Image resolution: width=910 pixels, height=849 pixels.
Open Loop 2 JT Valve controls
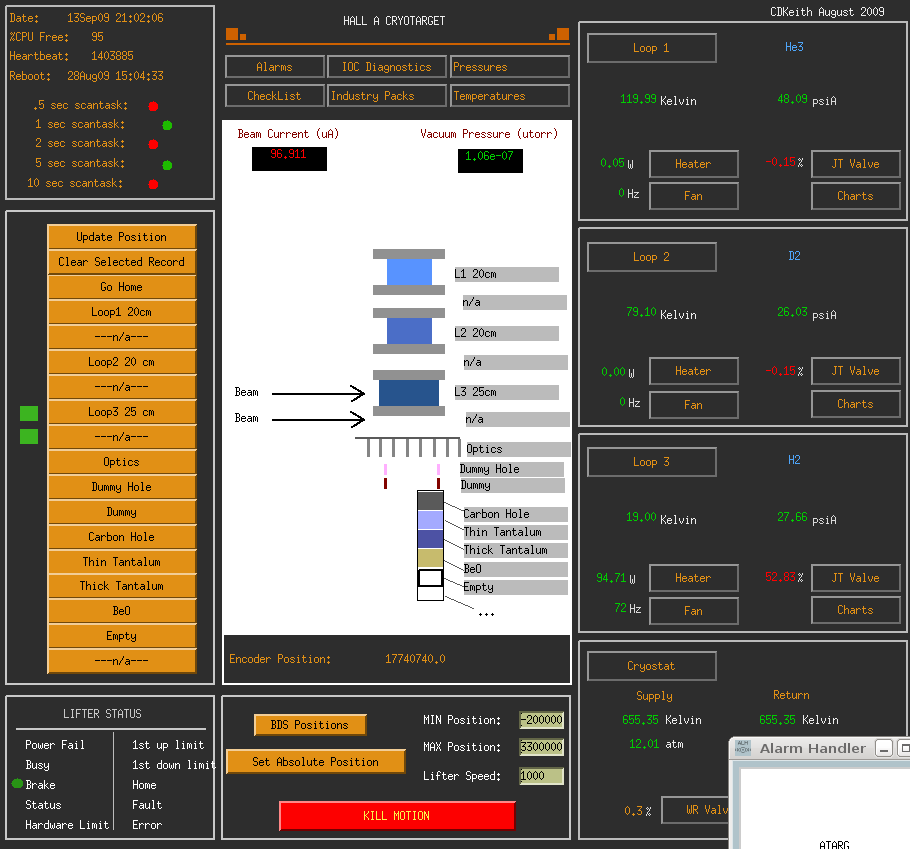point(855,371)
